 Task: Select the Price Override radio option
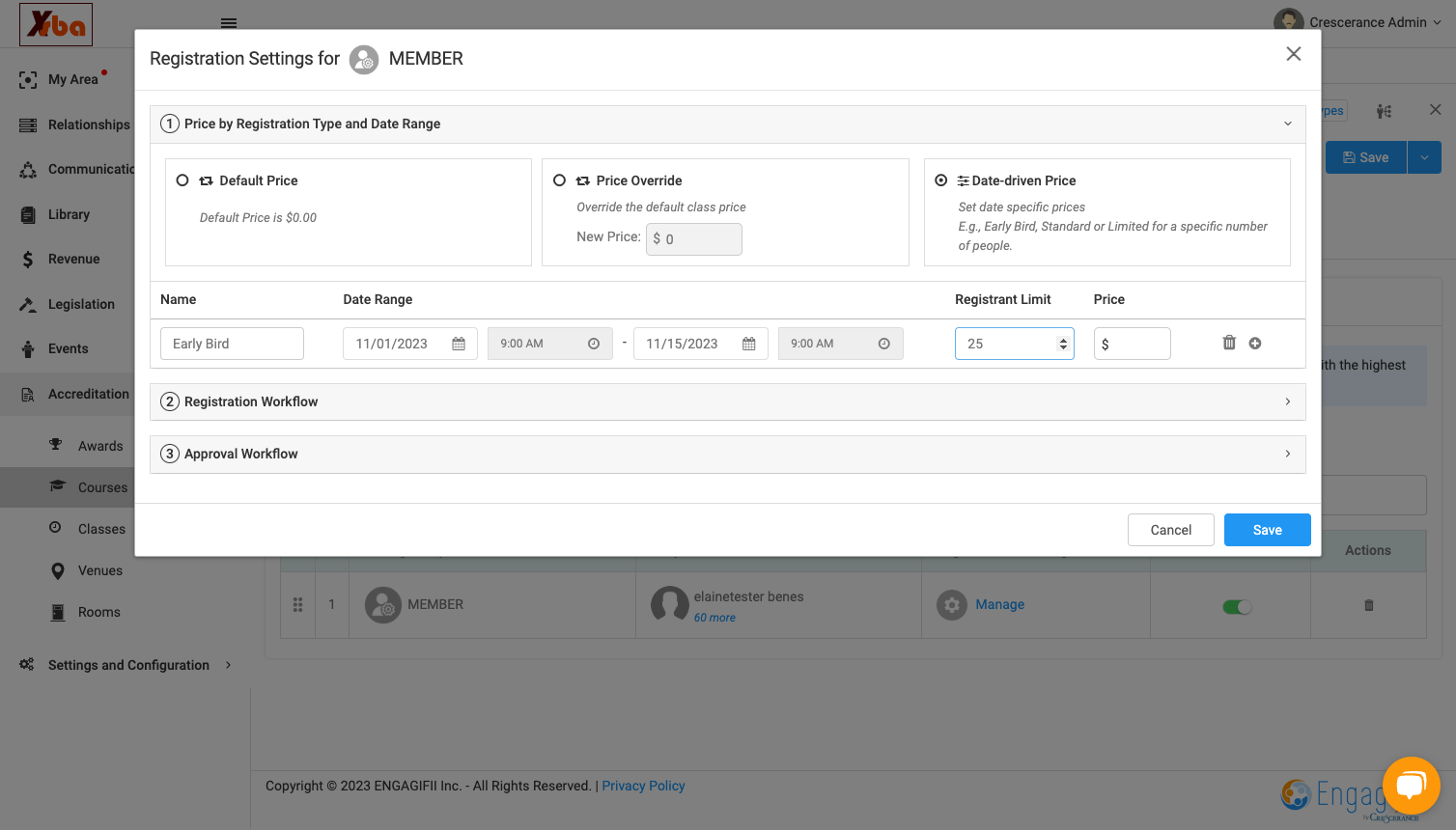[559, 180]
